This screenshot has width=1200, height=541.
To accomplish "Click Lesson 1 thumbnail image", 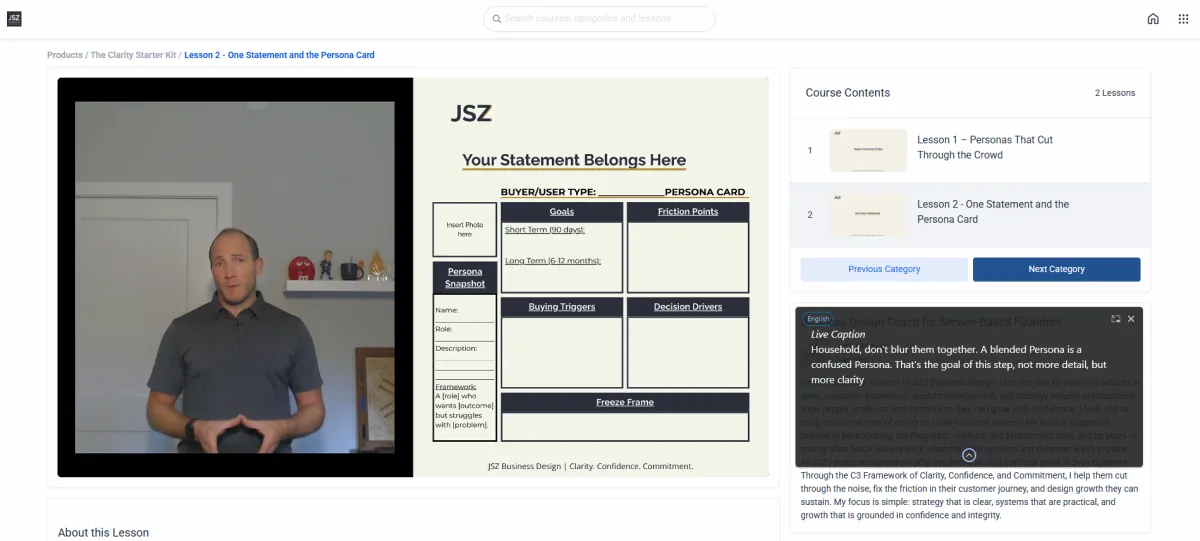I will tap(868, 150).
